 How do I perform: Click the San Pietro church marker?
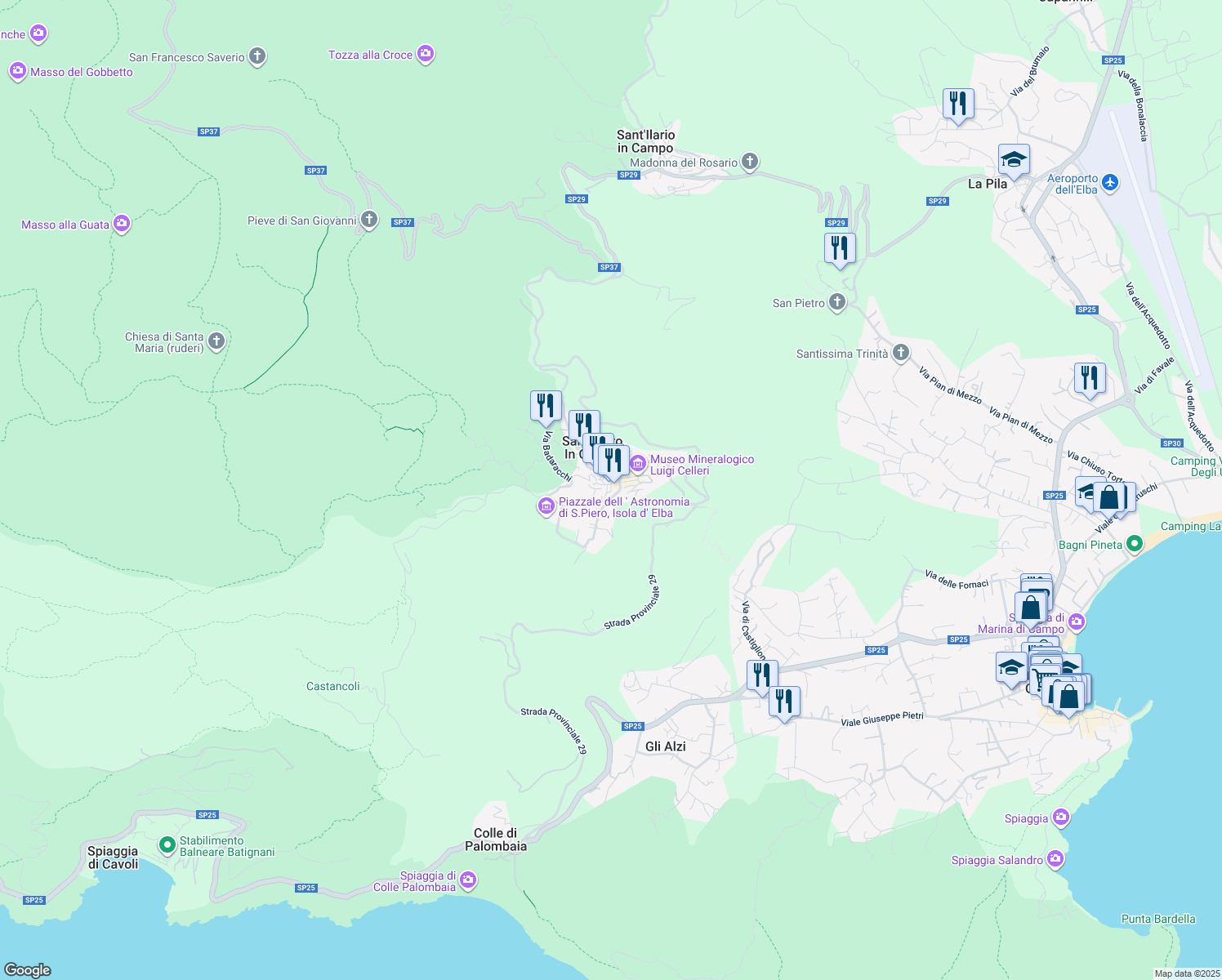(836, 301)
